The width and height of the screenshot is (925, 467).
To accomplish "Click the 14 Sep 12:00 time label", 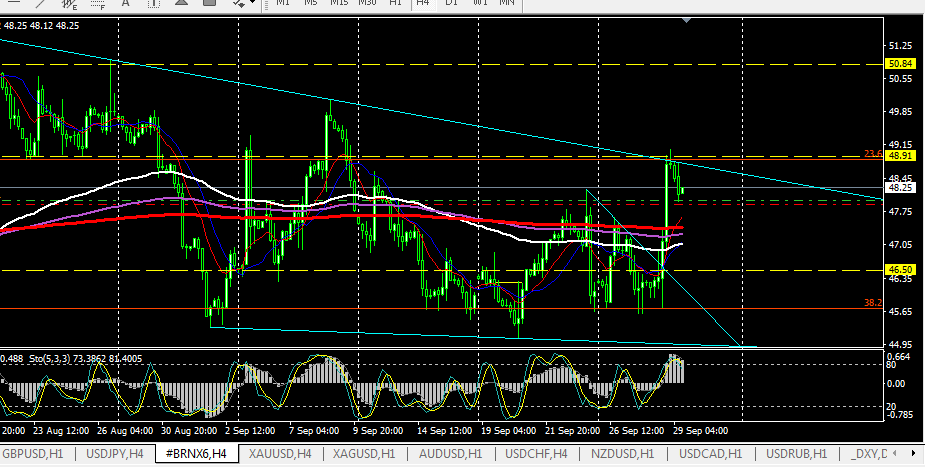I will pos(445,430).
